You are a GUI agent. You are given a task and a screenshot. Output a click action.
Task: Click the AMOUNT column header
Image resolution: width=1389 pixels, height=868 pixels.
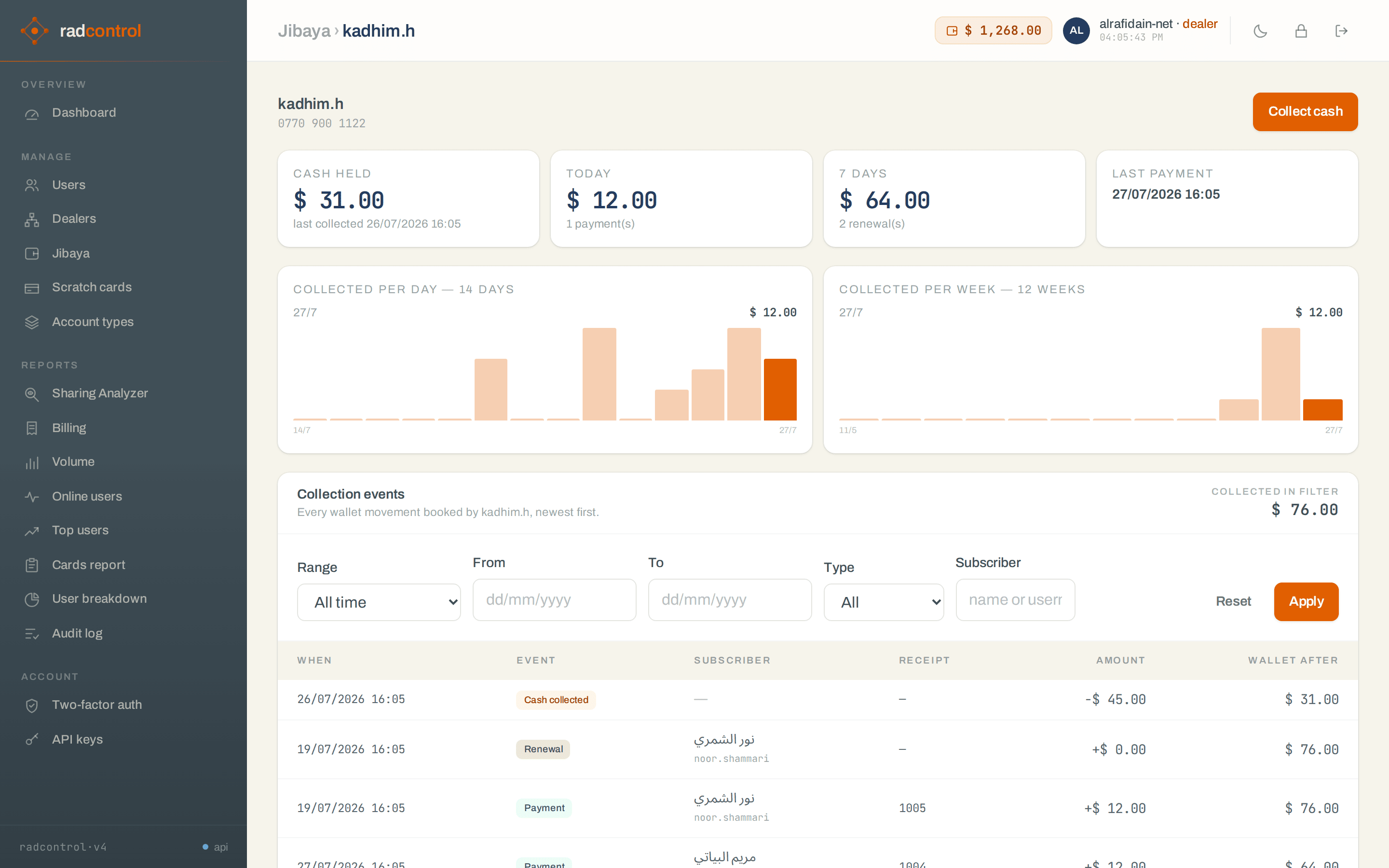(x=1120, y=660)
